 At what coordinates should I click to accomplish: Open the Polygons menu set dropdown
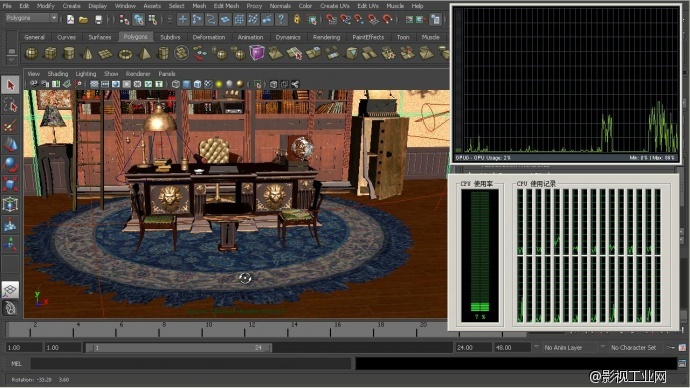click(32, 18)
